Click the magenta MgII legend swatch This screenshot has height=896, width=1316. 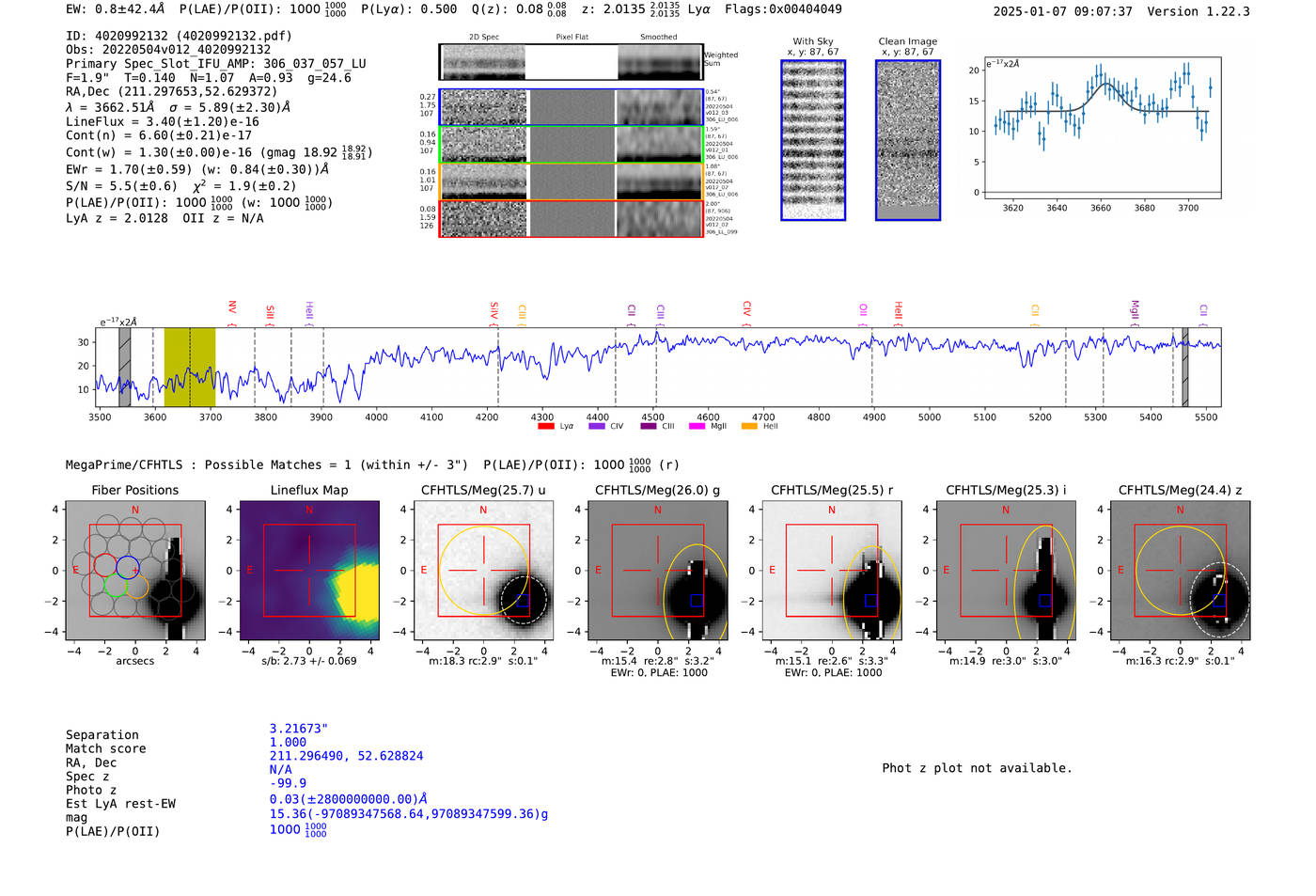[x=697, y=426]
